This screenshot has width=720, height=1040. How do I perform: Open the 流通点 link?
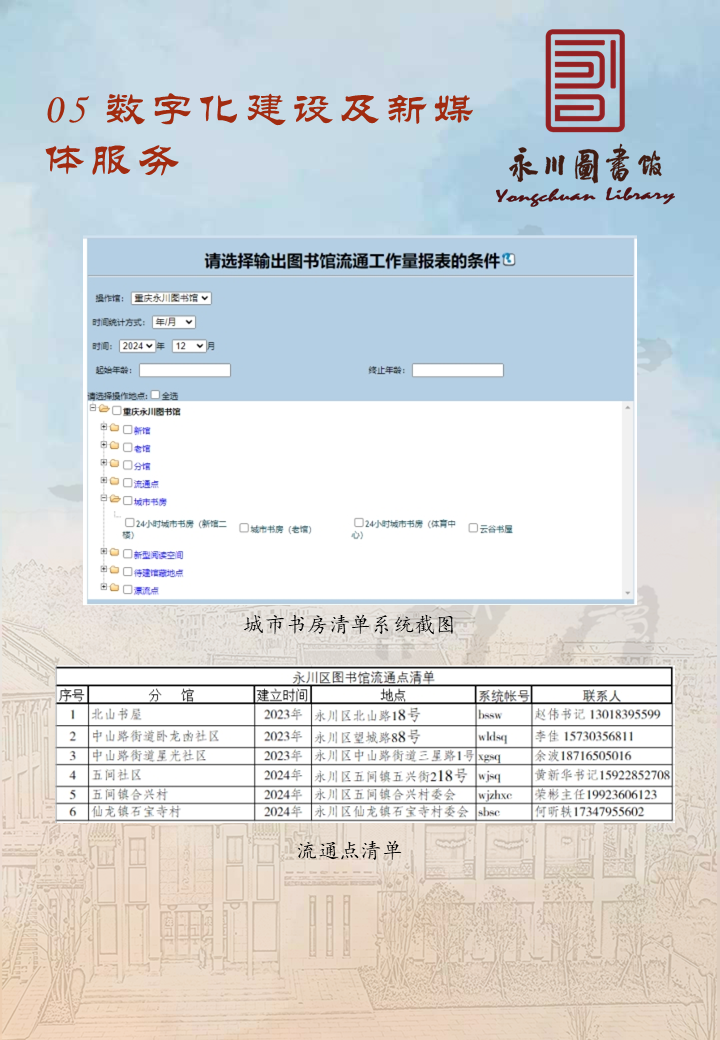[x=146, y=484]
